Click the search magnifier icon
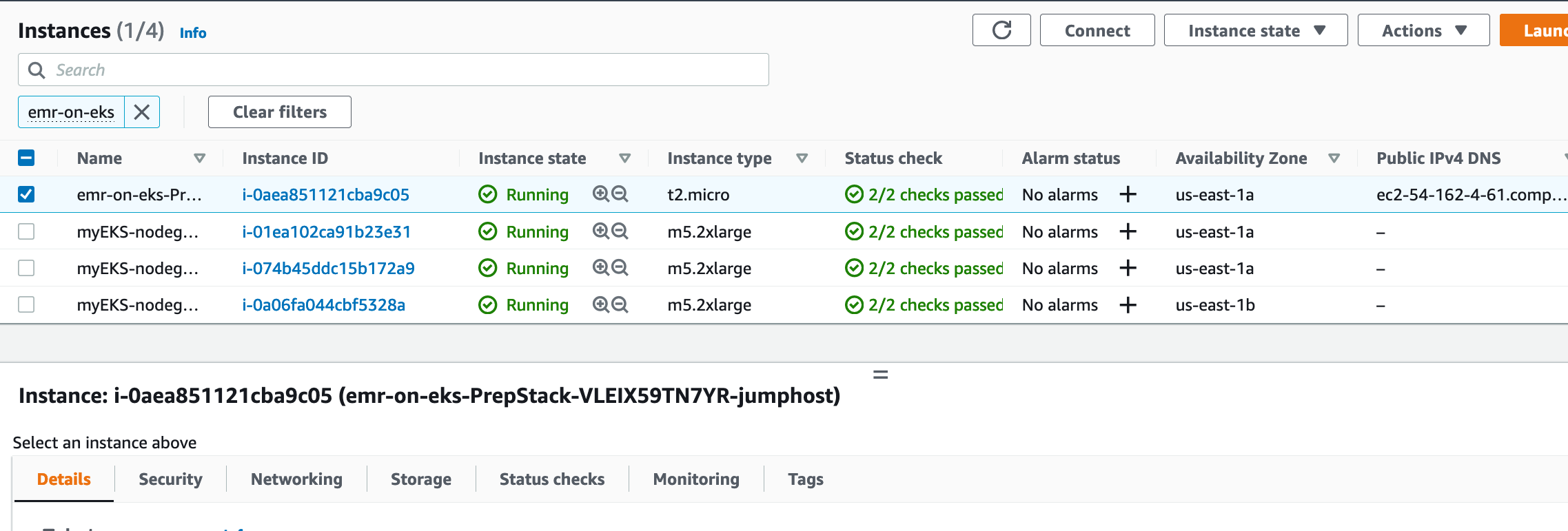Image resolution: width=1568 pixels, height=531 pixels. click(37, 70)
